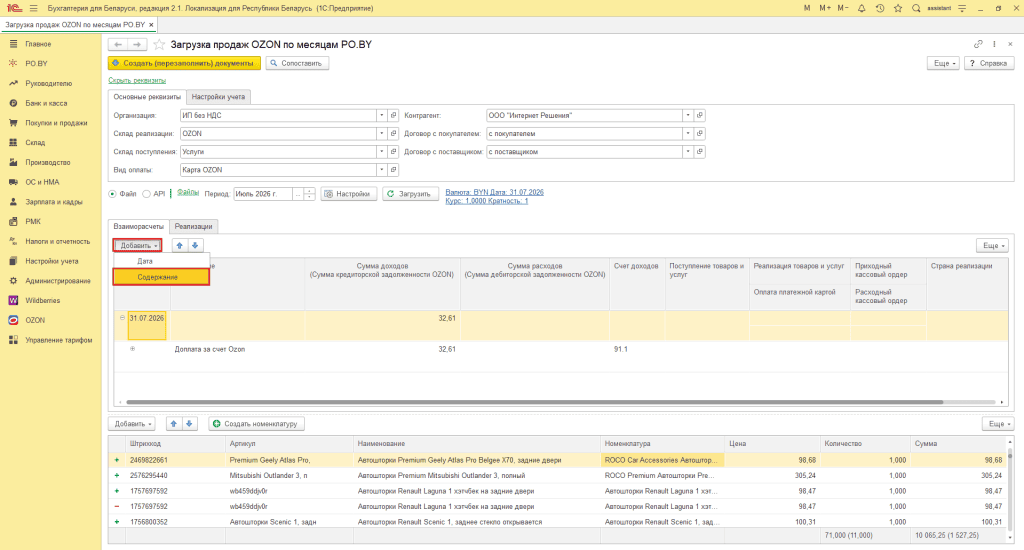Click the Загрузить button

(x=409, y=194)
